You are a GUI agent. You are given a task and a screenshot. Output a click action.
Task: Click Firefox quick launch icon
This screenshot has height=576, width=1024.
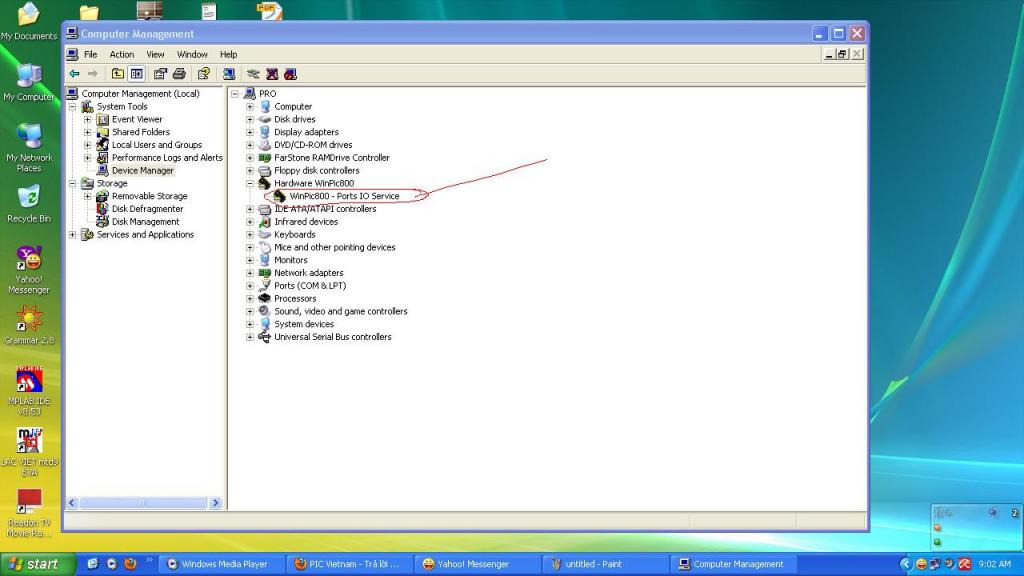[x=130, y=564]
